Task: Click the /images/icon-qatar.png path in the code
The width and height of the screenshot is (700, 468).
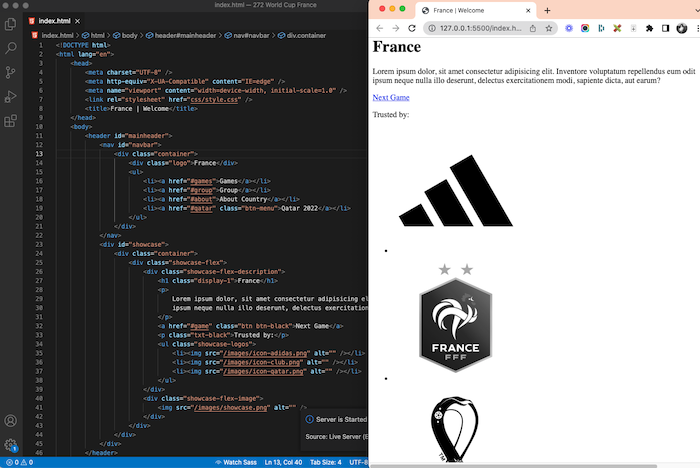Action: [x=264, y=371]
